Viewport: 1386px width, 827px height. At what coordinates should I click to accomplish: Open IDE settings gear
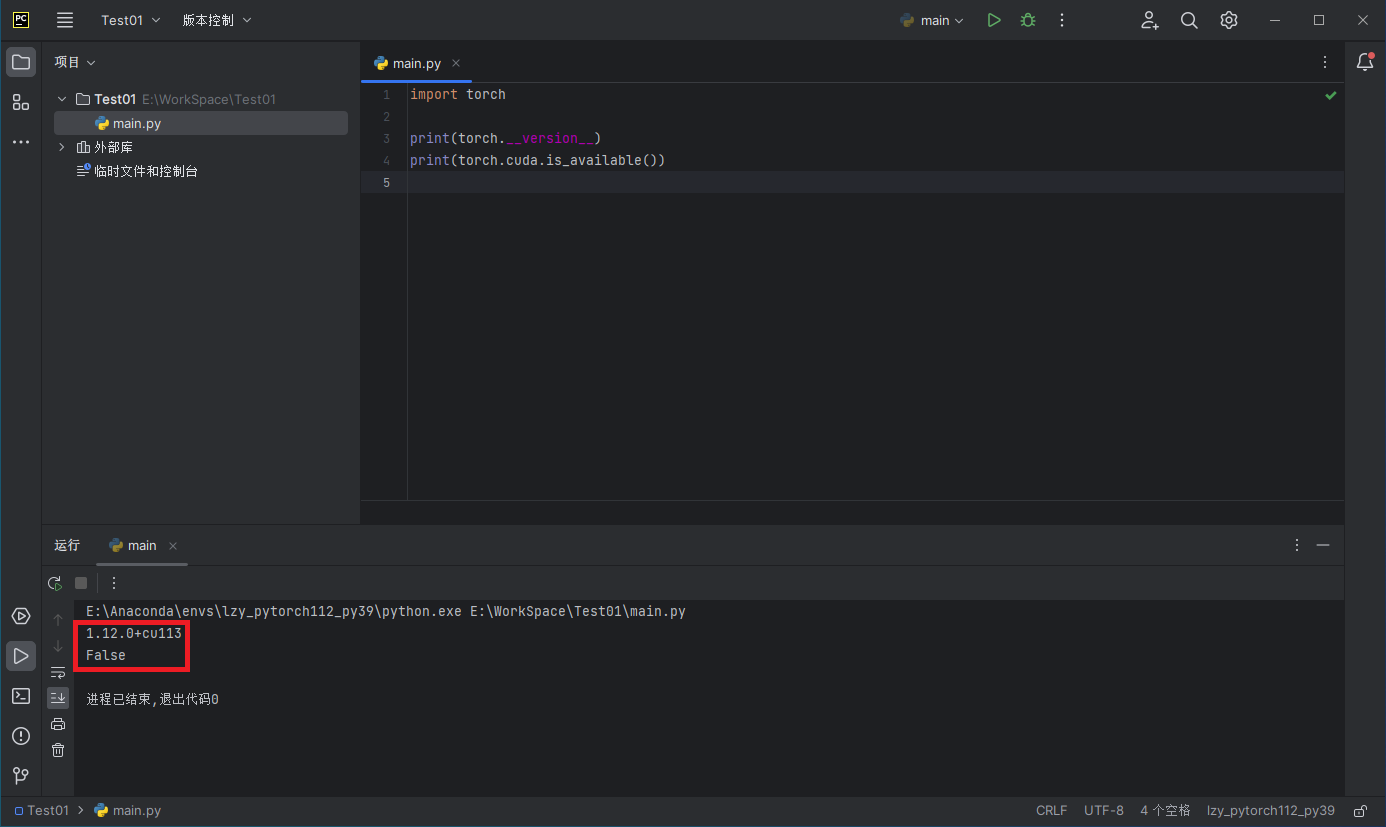point(1229,20)
